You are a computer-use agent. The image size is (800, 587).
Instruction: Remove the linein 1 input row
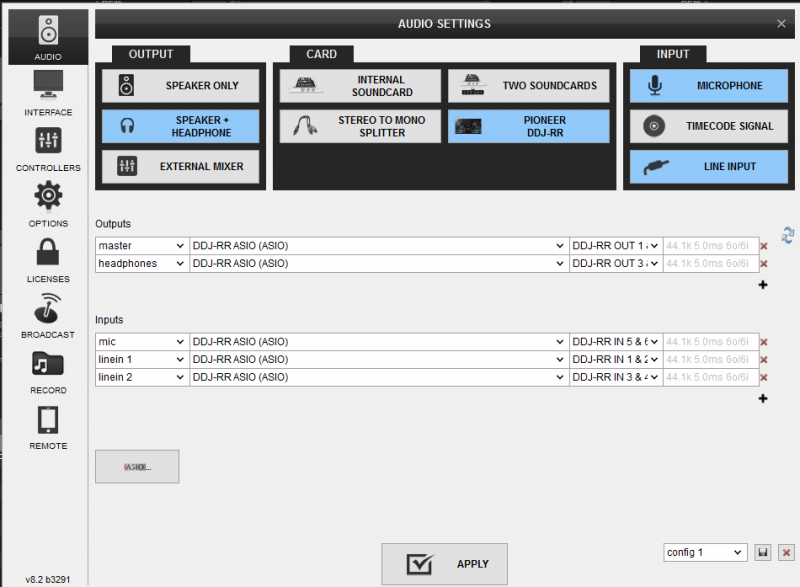click(x=764, y=360)
